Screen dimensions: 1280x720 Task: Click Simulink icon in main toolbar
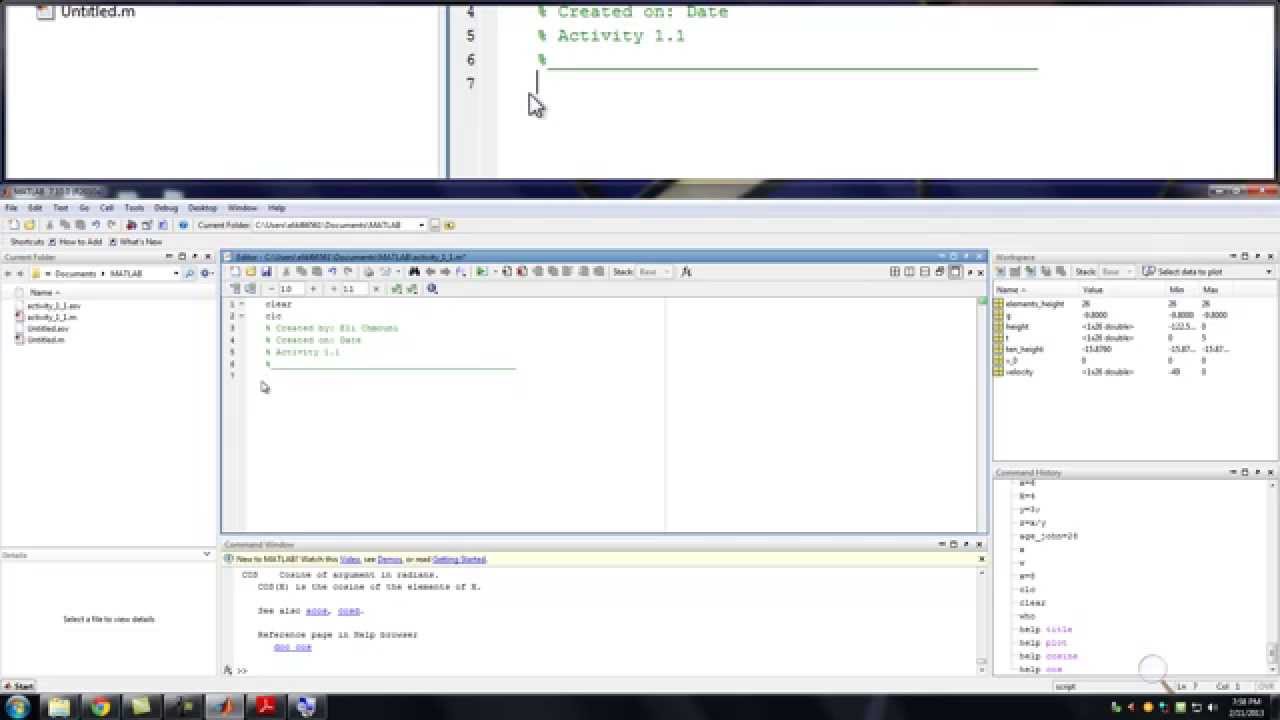(131, 225)
